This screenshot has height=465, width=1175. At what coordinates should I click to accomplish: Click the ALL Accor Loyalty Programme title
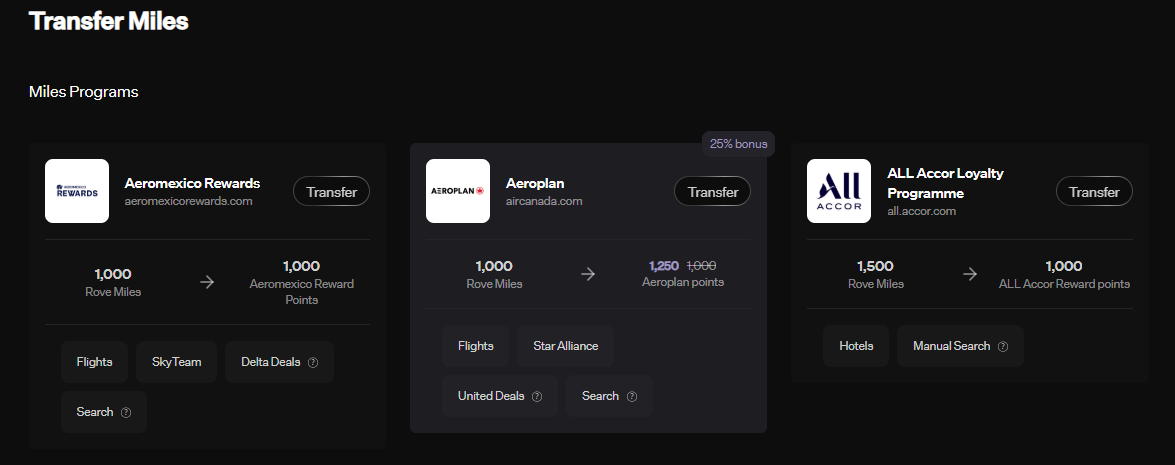945,183
